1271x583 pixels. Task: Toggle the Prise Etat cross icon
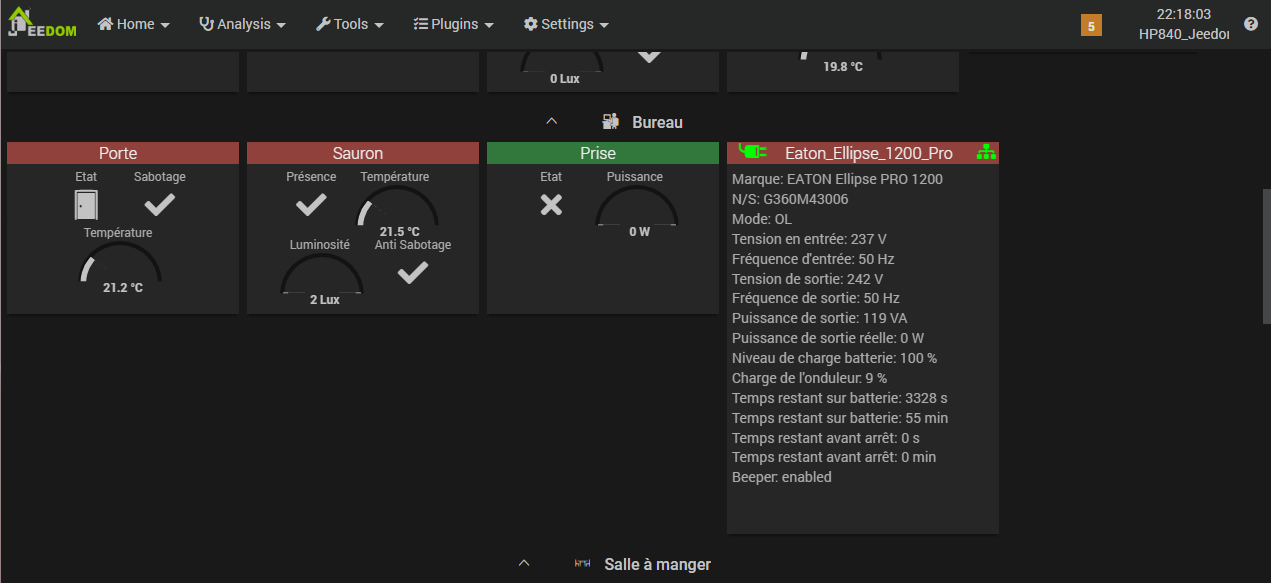click(551, 205)
